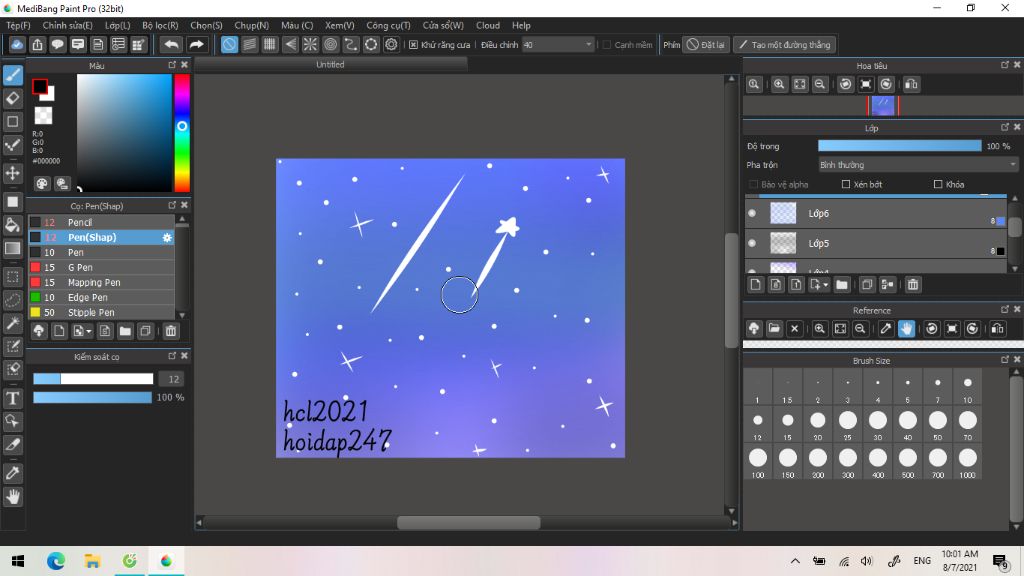Turn snap off in toolbar
The height and width of the screenshot is (576, 1024).
(229, 44)
